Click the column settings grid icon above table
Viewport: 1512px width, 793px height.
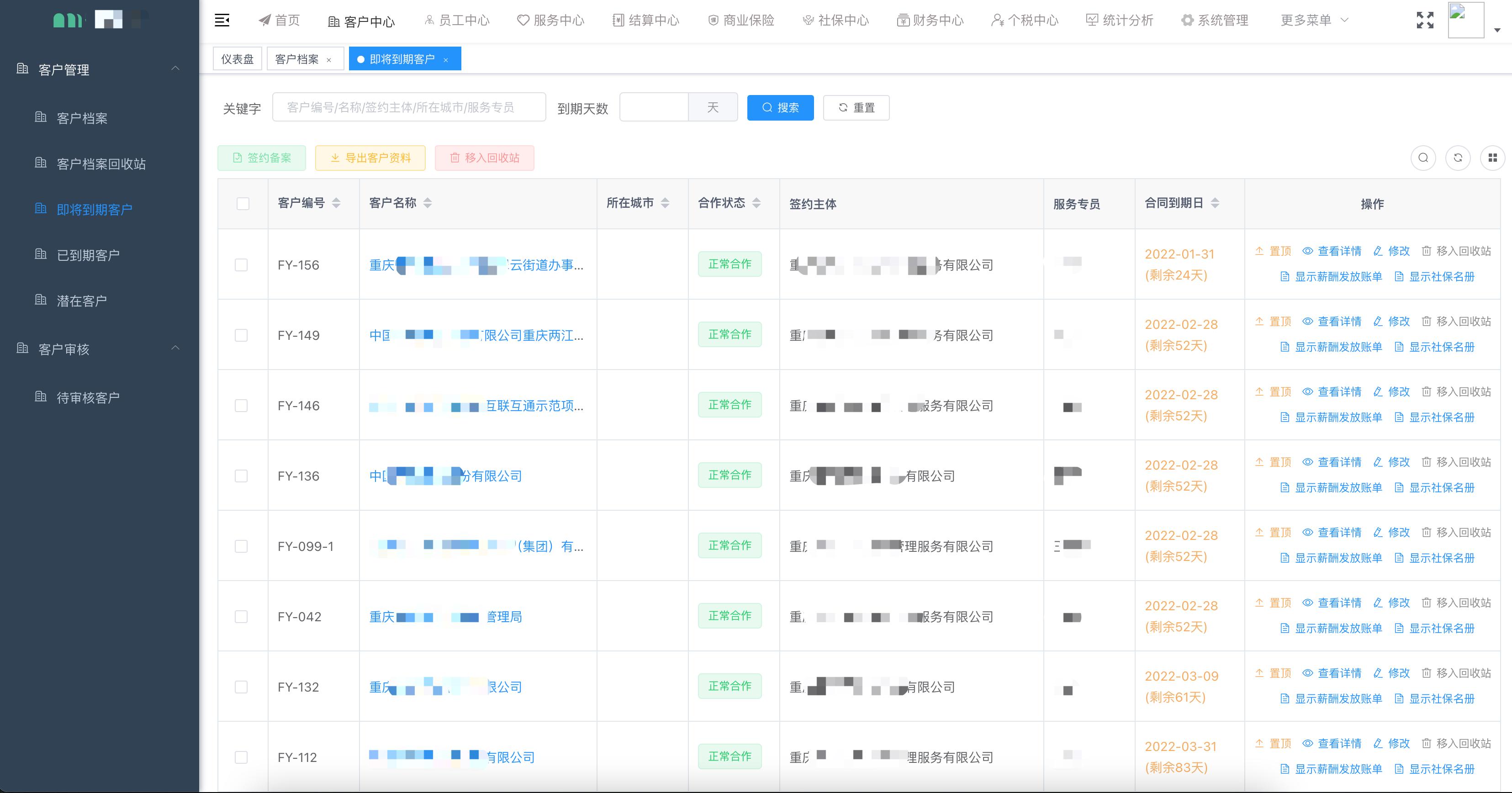point(1493,157)
